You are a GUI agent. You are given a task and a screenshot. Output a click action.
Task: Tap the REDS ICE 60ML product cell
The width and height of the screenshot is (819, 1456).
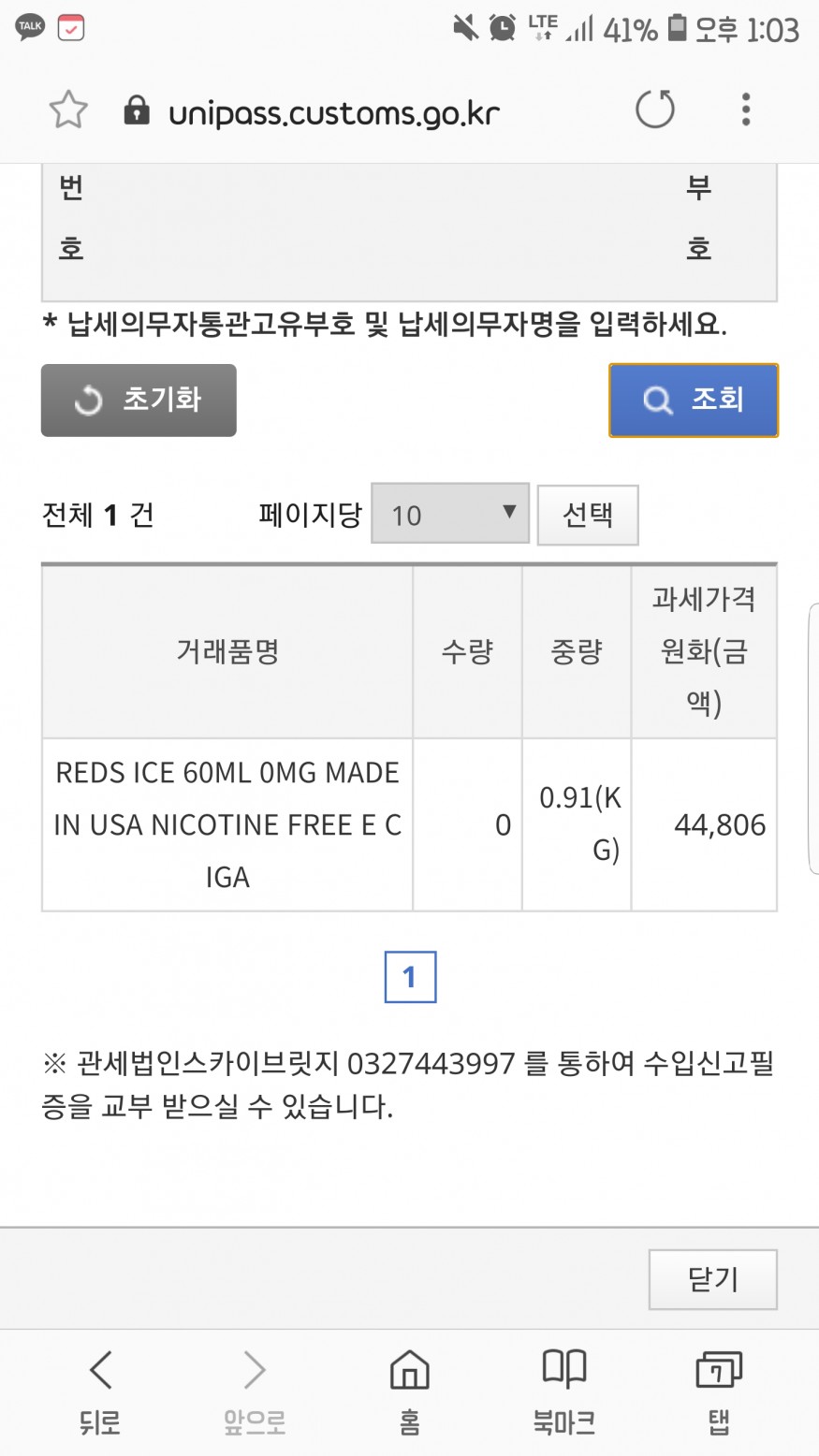pos(227,824)
